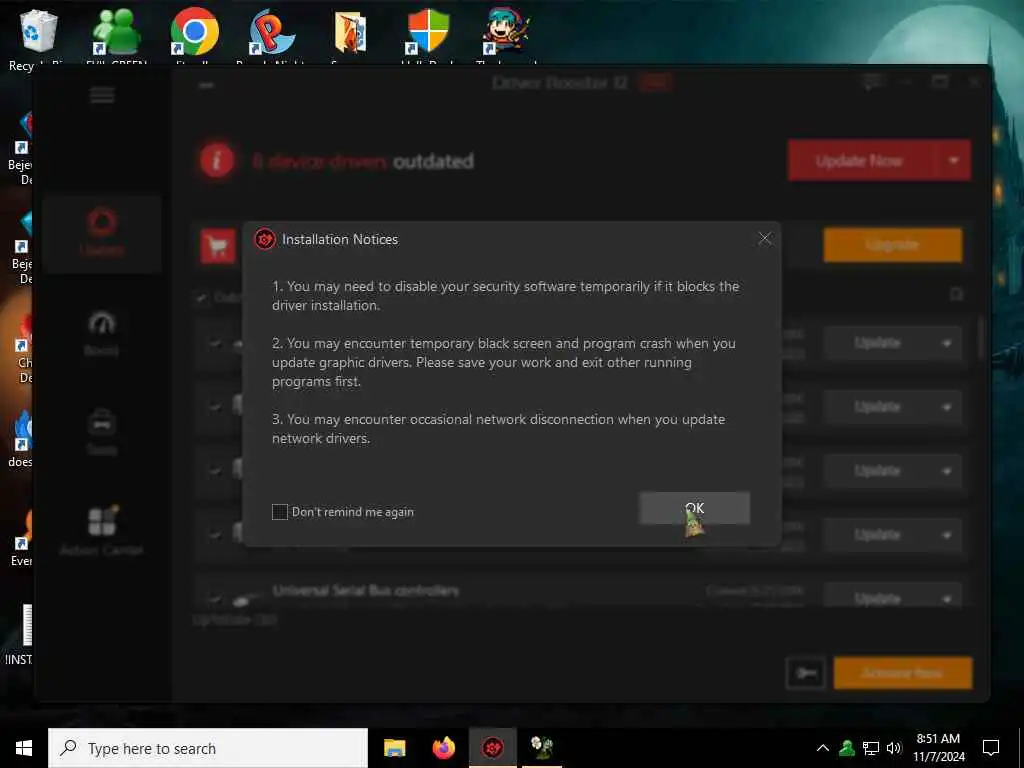1024x768 pixels.
Task: Click the Driver Booster logo beside Installation Notices
Action: pos(264,239)
